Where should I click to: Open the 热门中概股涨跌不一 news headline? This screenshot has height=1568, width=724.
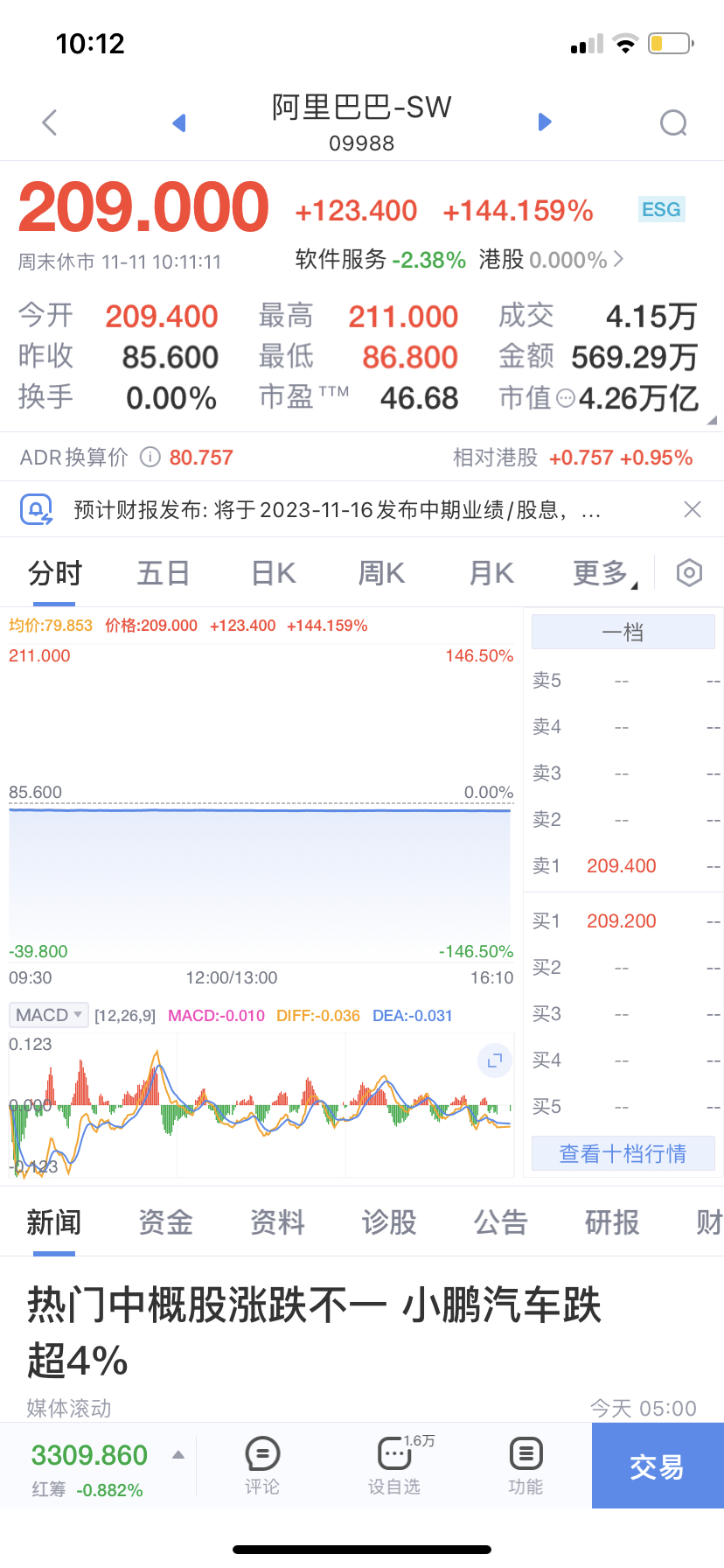314,1333
